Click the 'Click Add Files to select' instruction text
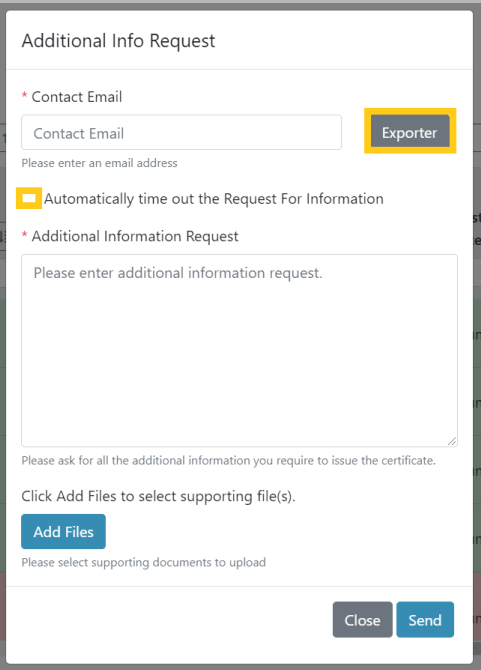 [158, 497]
